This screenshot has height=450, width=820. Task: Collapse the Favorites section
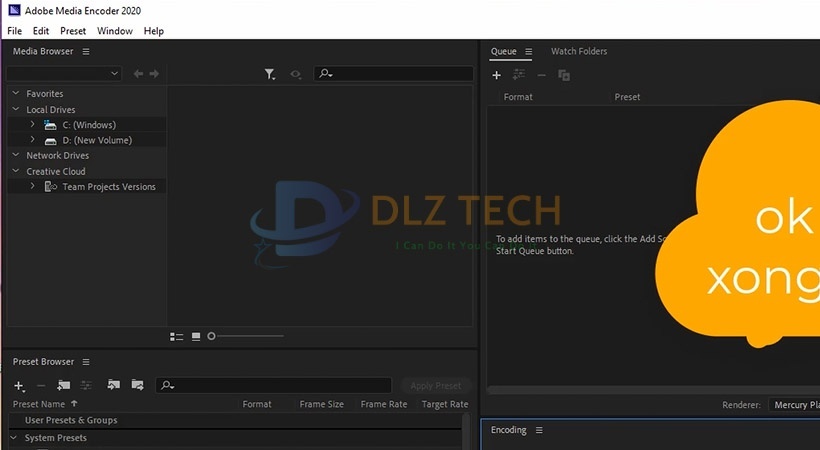pyautogui.click(x=16, y=93)
